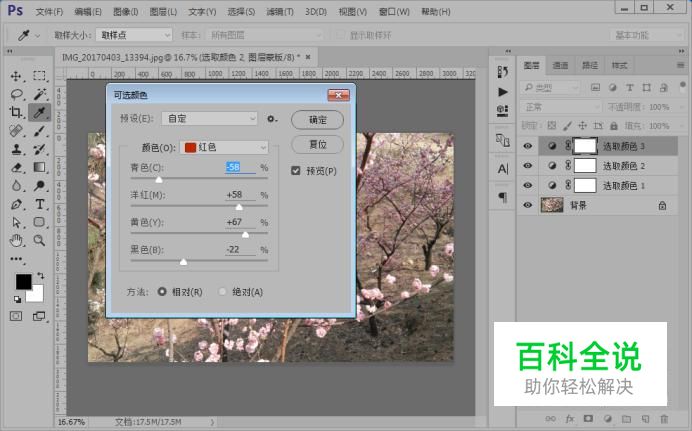Open the 颜色(O) 红色 color dropdown
This screenshot has height=431, width=692.
coord(224,147)
